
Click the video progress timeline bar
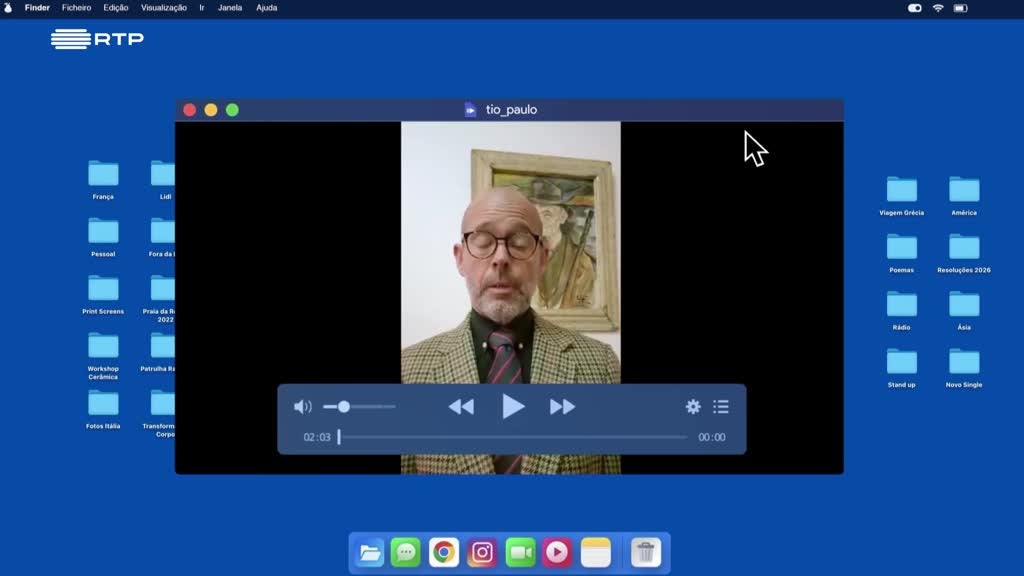(x=513, y=437)
